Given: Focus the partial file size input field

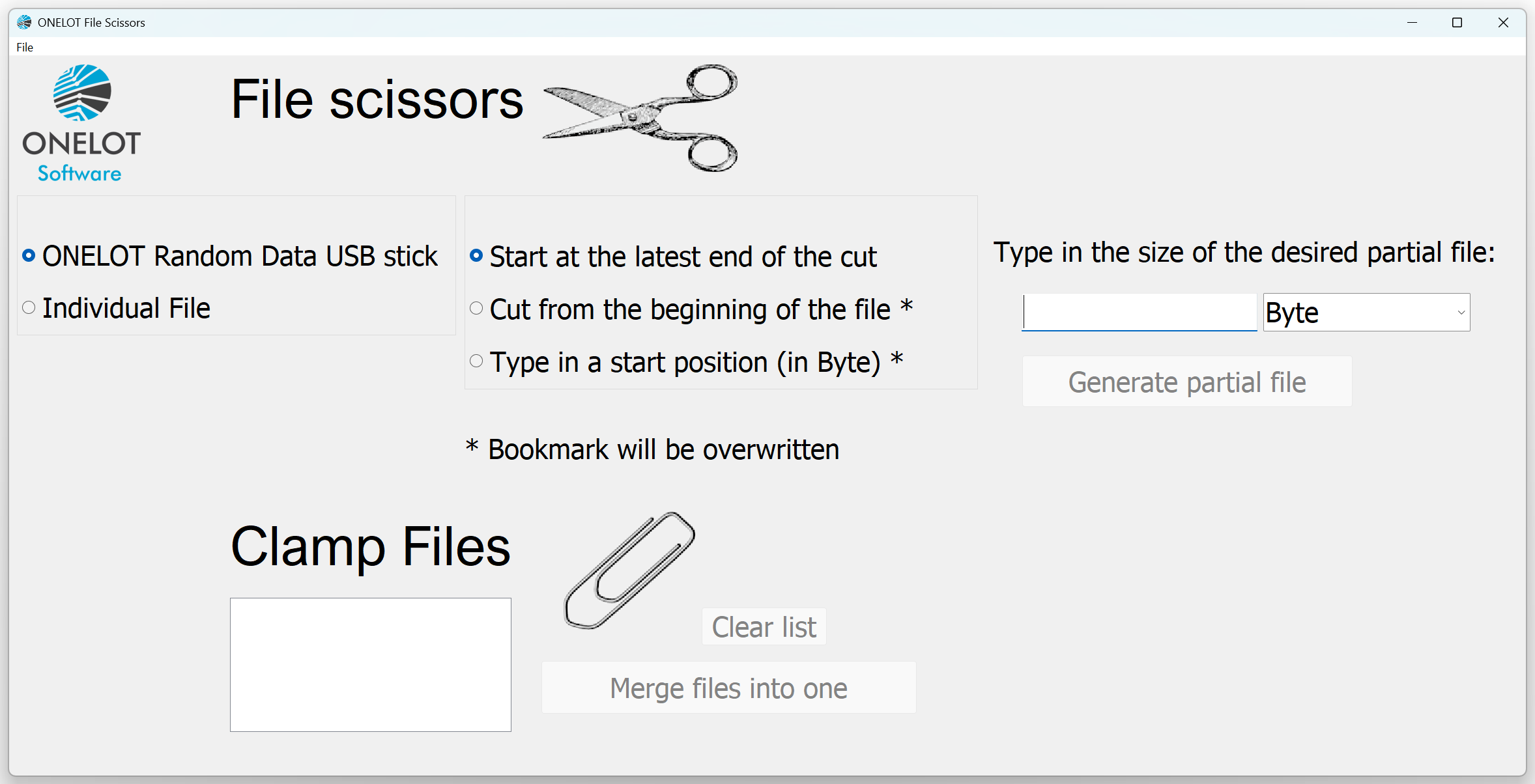Looking at the screenshot, I should pyautogui.click(x=1140, y=313).
